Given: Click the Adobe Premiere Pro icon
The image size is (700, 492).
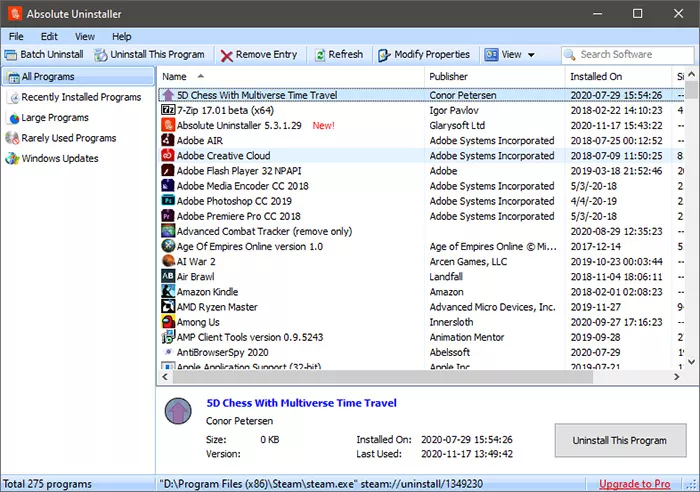Looking at the screenshot, I should click(168, 216).
